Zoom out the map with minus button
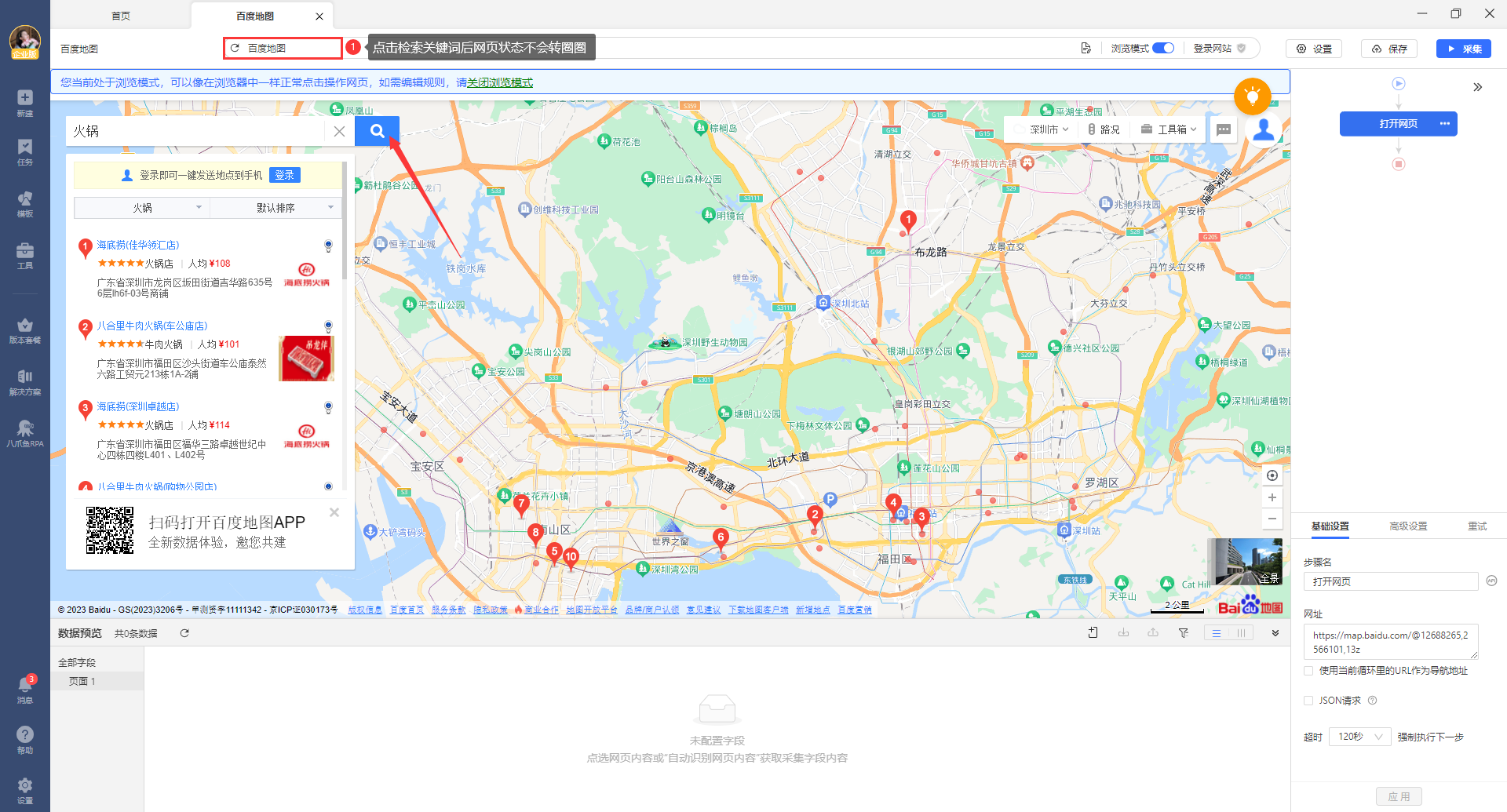This screenshot has height=812, width=1507. [x=1272, y=519]
